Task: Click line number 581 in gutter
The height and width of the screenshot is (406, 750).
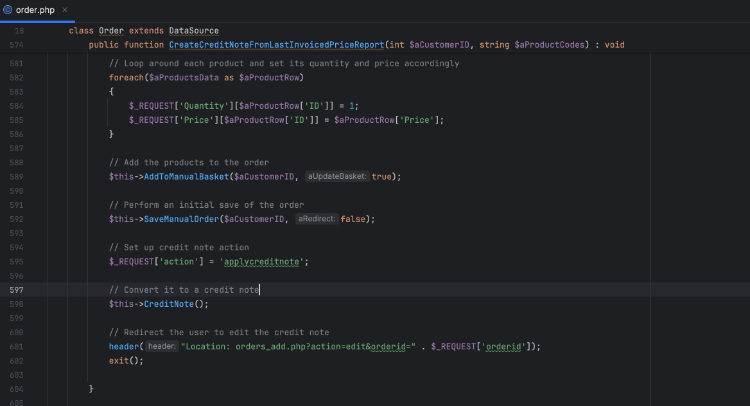Action: (x=16, y=63)
